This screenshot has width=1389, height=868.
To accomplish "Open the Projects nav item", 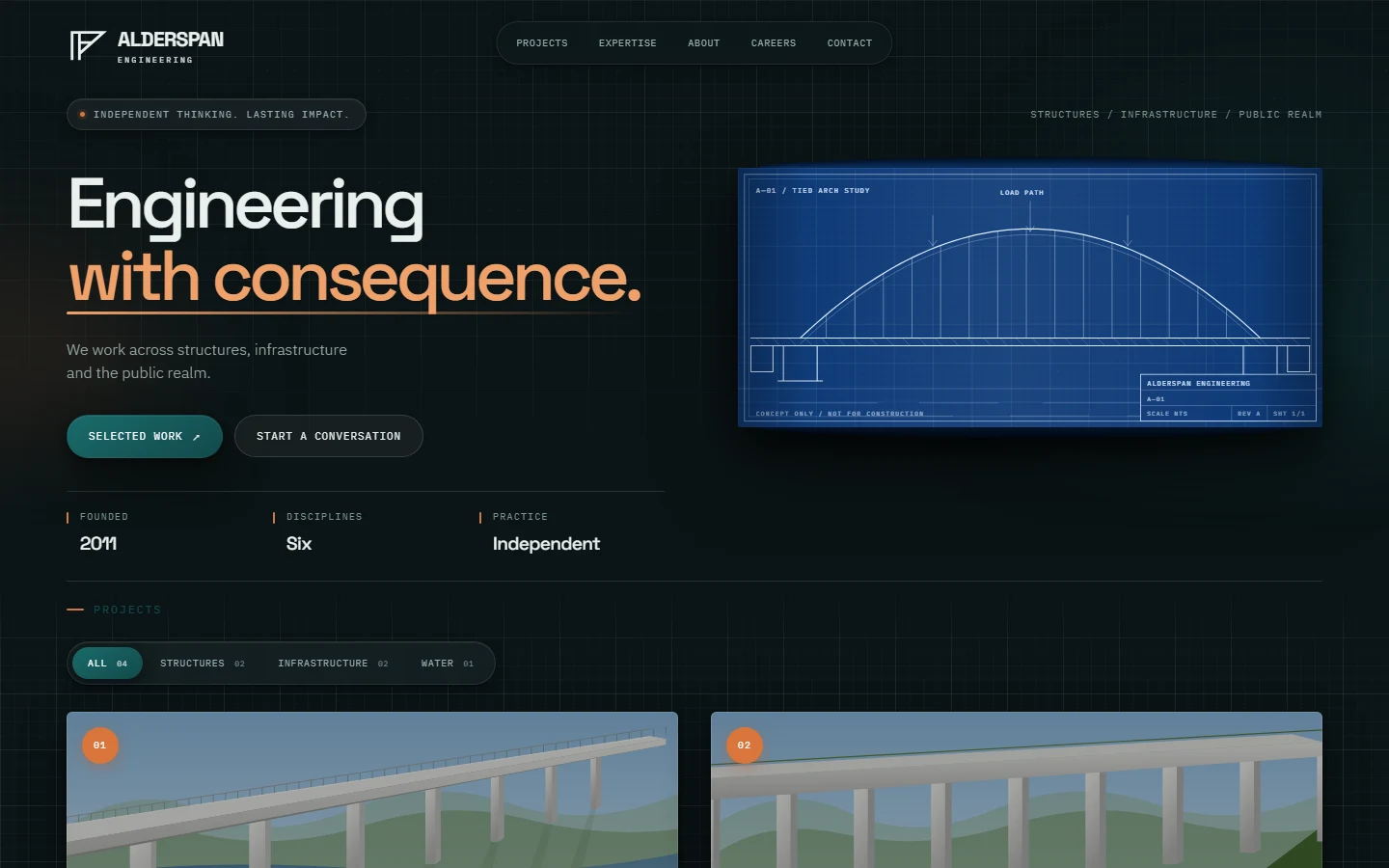I will (x=542, y=43).
